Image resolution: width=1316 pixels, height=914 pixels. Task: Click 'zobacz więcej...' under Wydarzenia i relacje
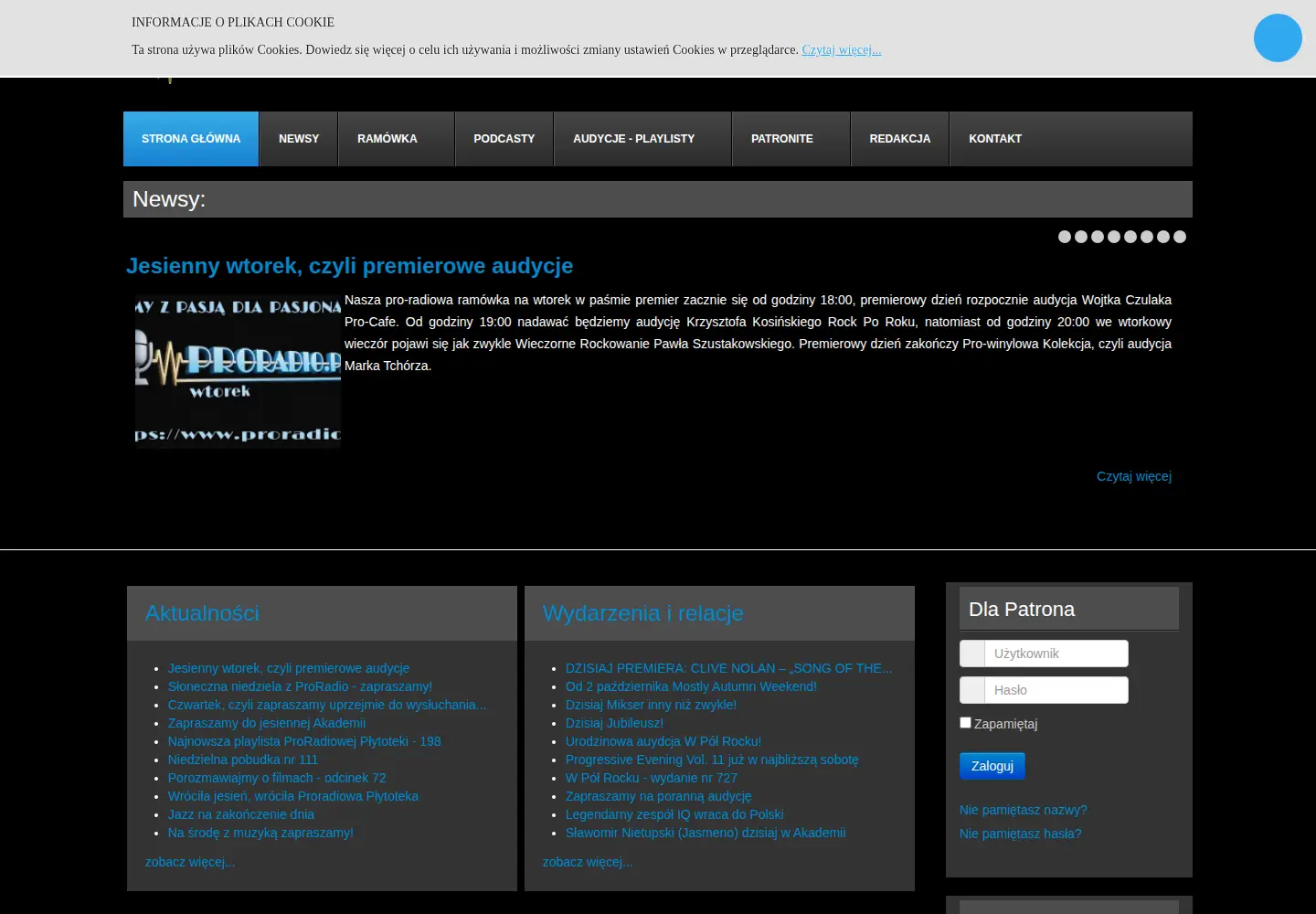pos(588,862)
